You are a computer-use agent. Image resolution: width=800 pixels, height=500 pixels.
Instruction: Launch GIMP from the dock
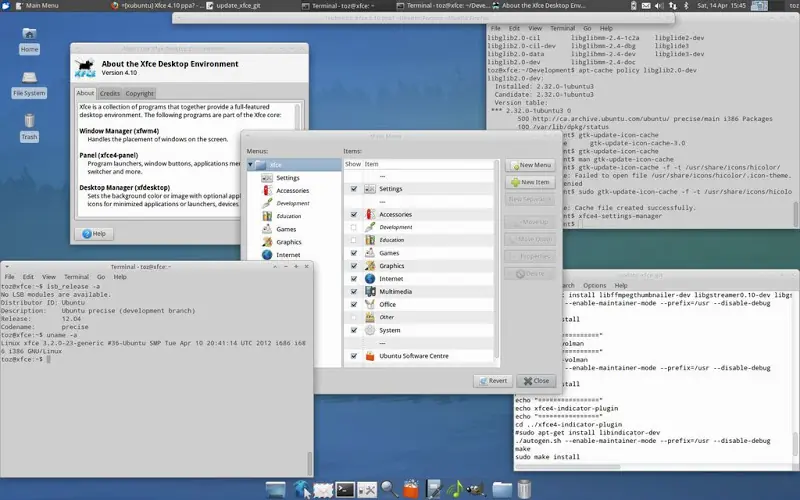pyautogui.click(x=476, y=490)
